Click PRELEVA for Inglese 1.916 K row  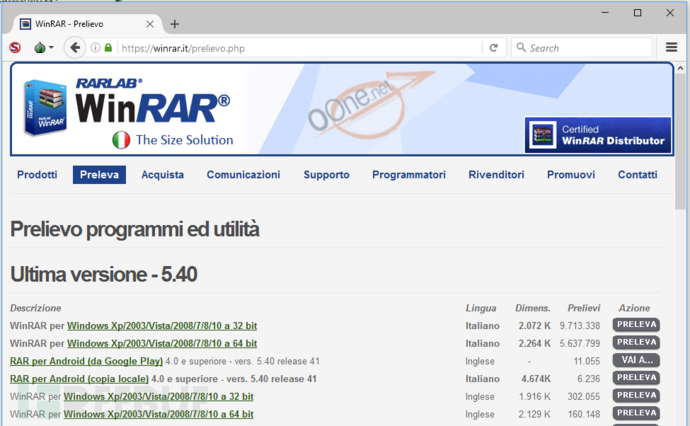[636, 395]
